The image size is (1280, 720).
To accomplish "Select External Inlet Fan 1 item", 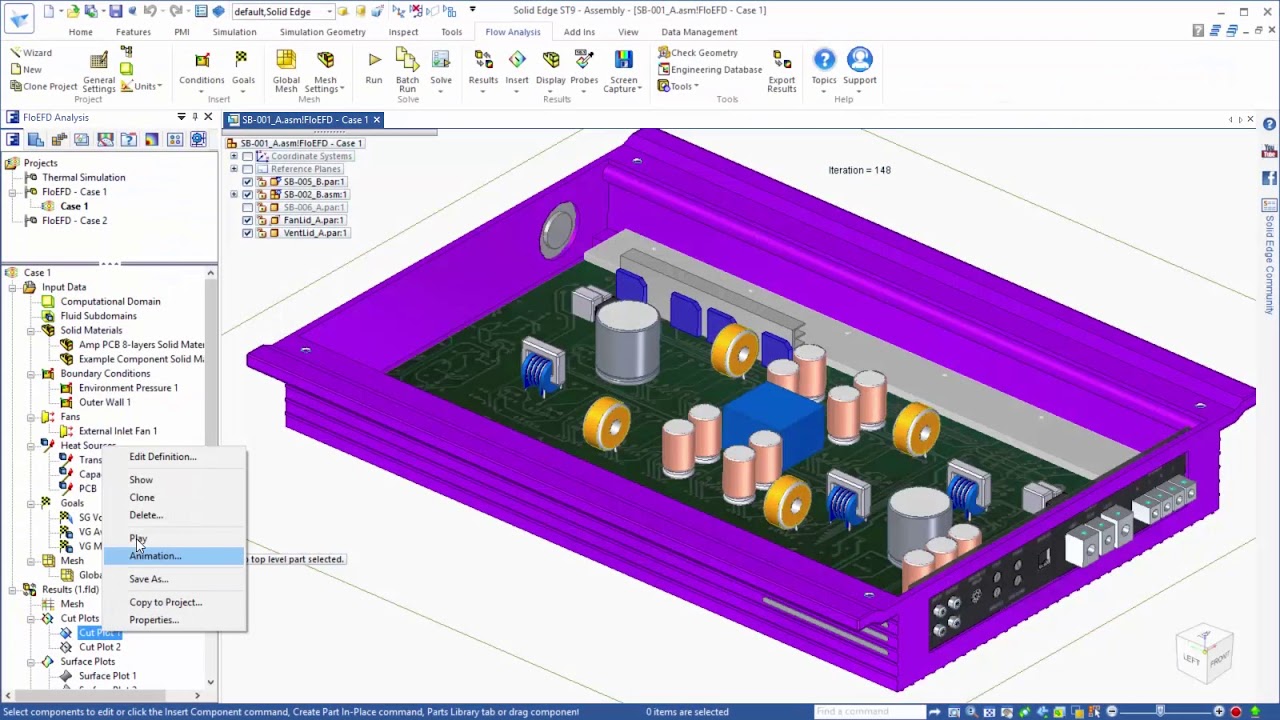I will [118, 431].
